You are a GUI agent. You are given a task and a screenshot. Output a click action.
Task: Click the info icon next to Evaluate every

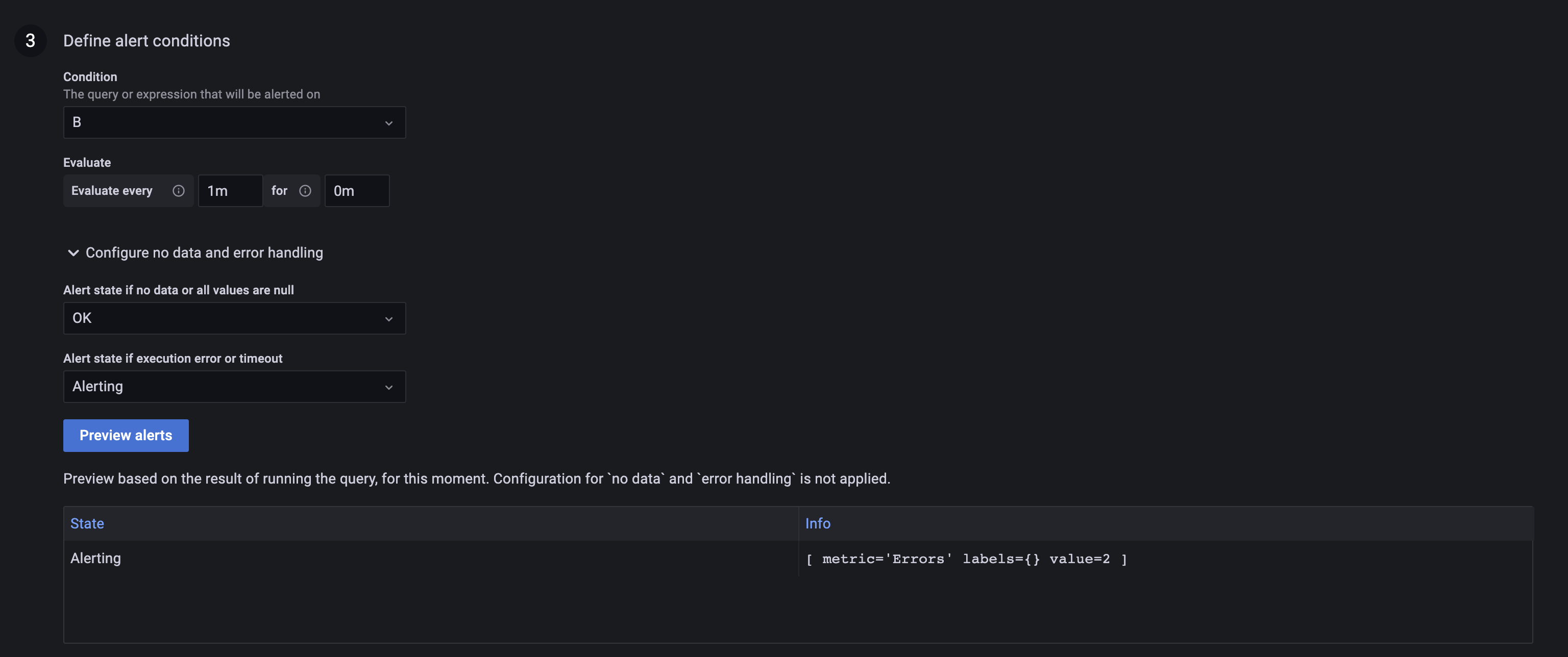[178, 191]
